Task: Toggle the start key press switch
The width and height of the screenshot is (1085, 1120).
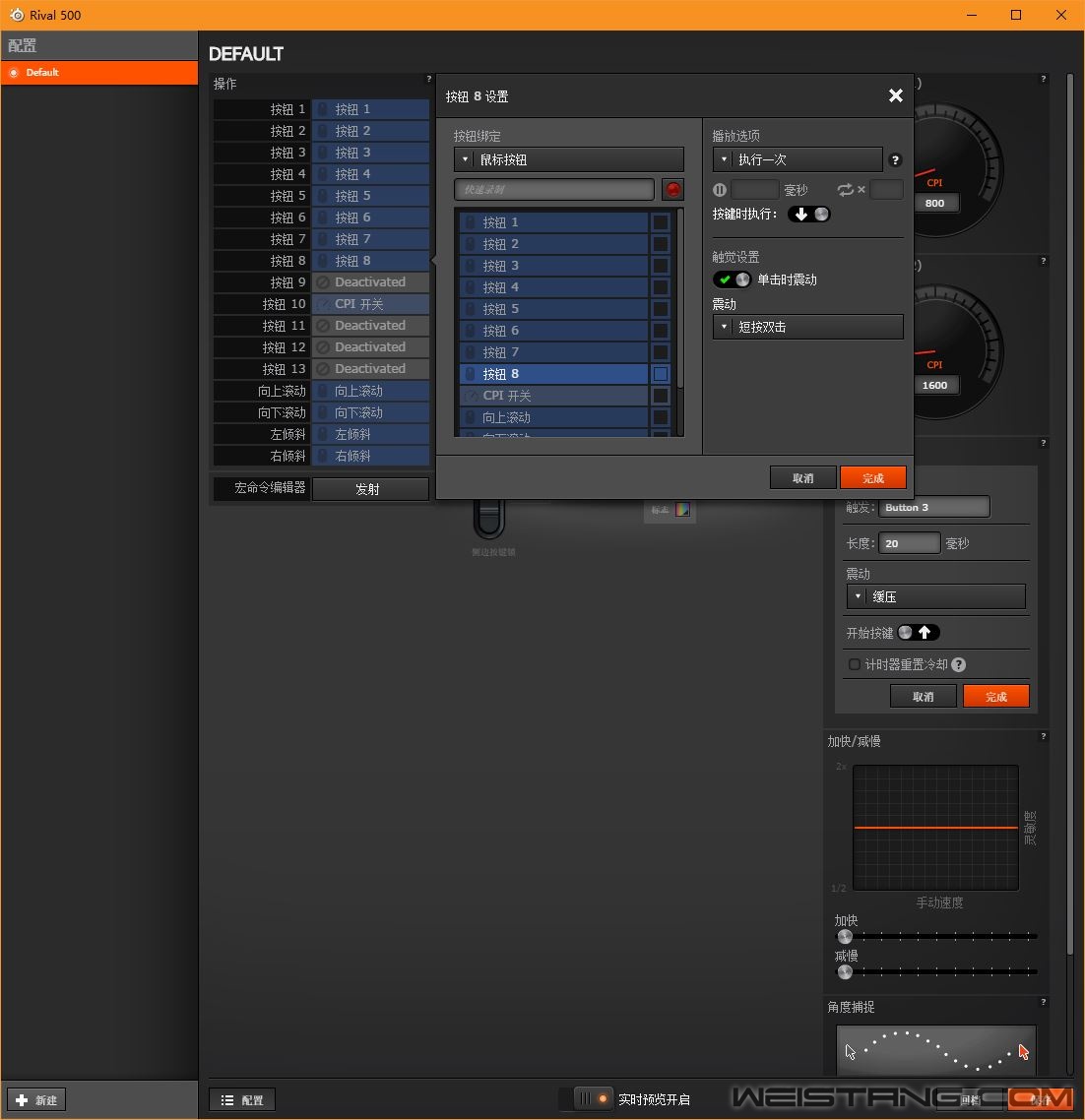Action: [919, 633]
